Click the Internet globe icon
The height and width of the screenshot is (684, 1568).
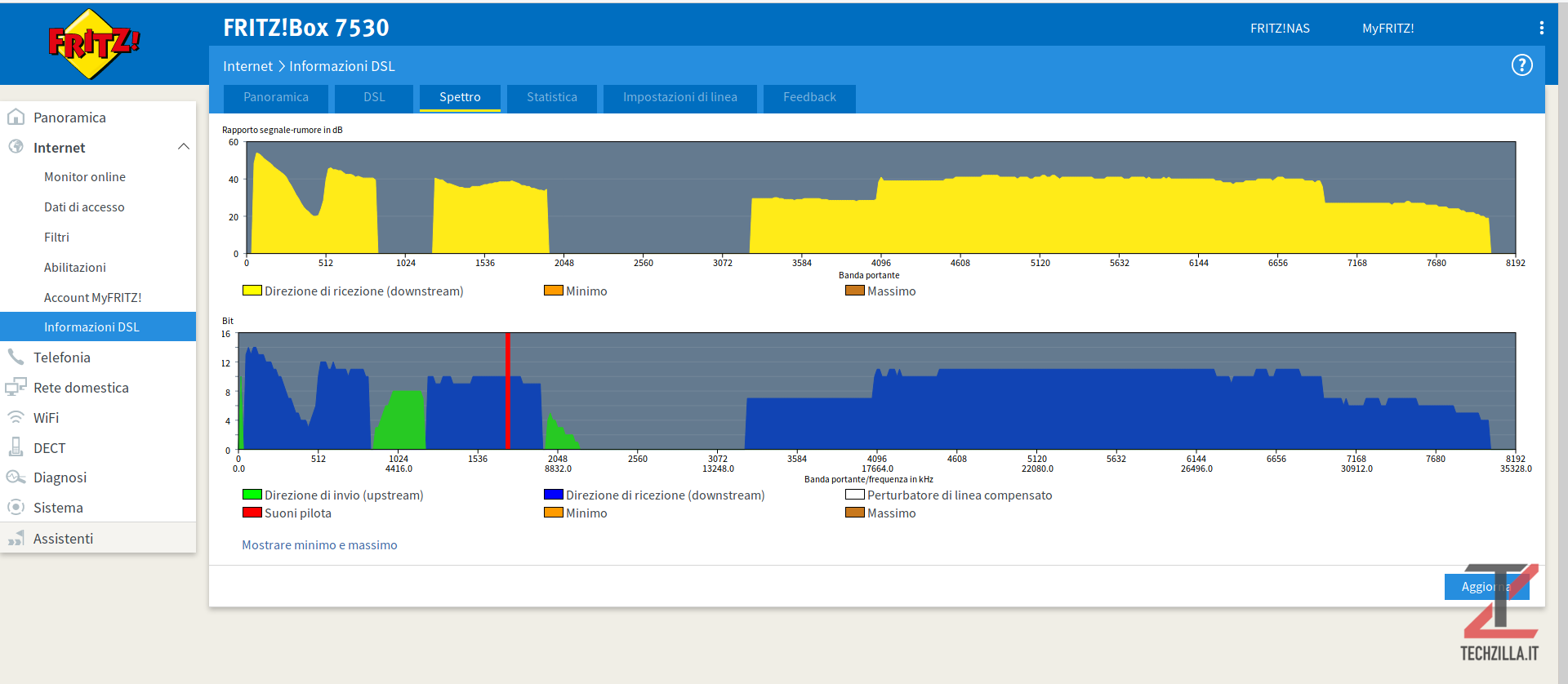16,147
